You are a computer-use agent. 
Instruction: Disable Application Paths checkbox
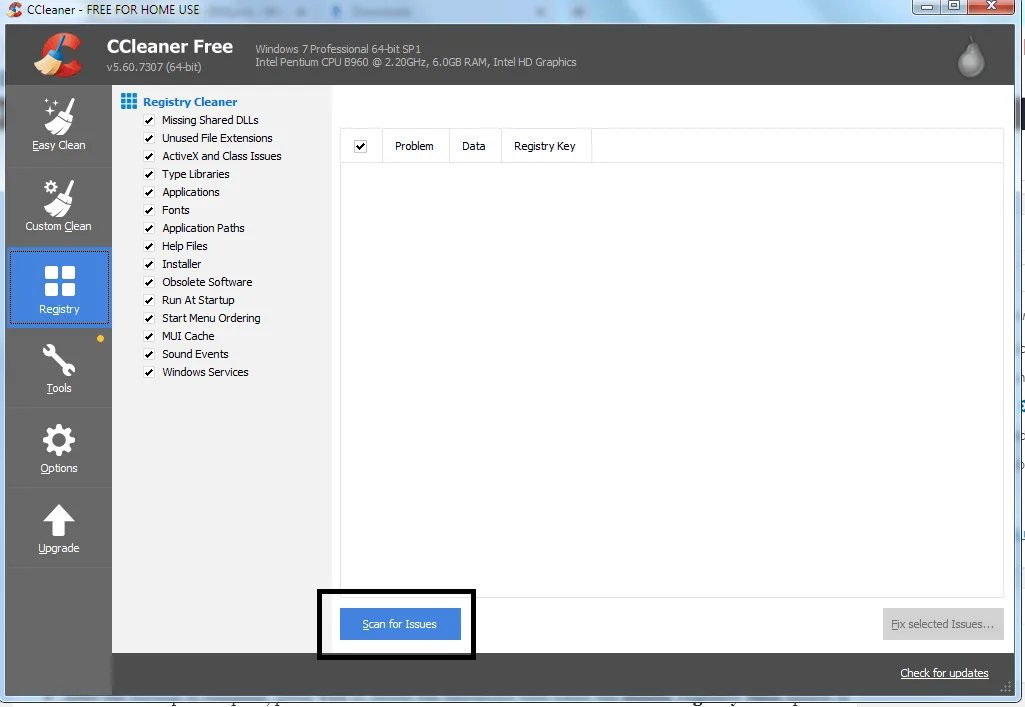(149, 228)
